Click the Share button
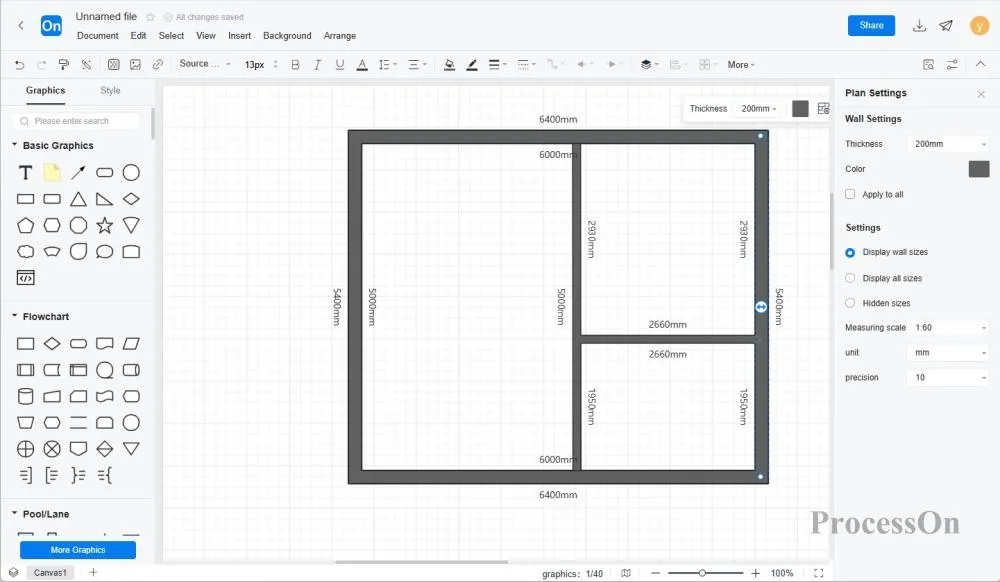Screen dimensions: 1000x582 click(871, 25)
